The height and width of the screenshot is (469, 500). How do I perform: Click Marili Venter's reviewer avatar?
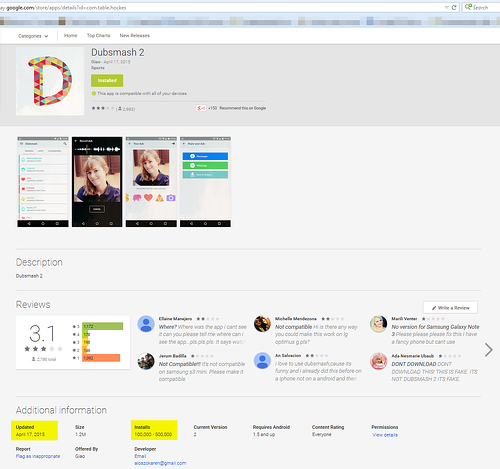point(378,324)
